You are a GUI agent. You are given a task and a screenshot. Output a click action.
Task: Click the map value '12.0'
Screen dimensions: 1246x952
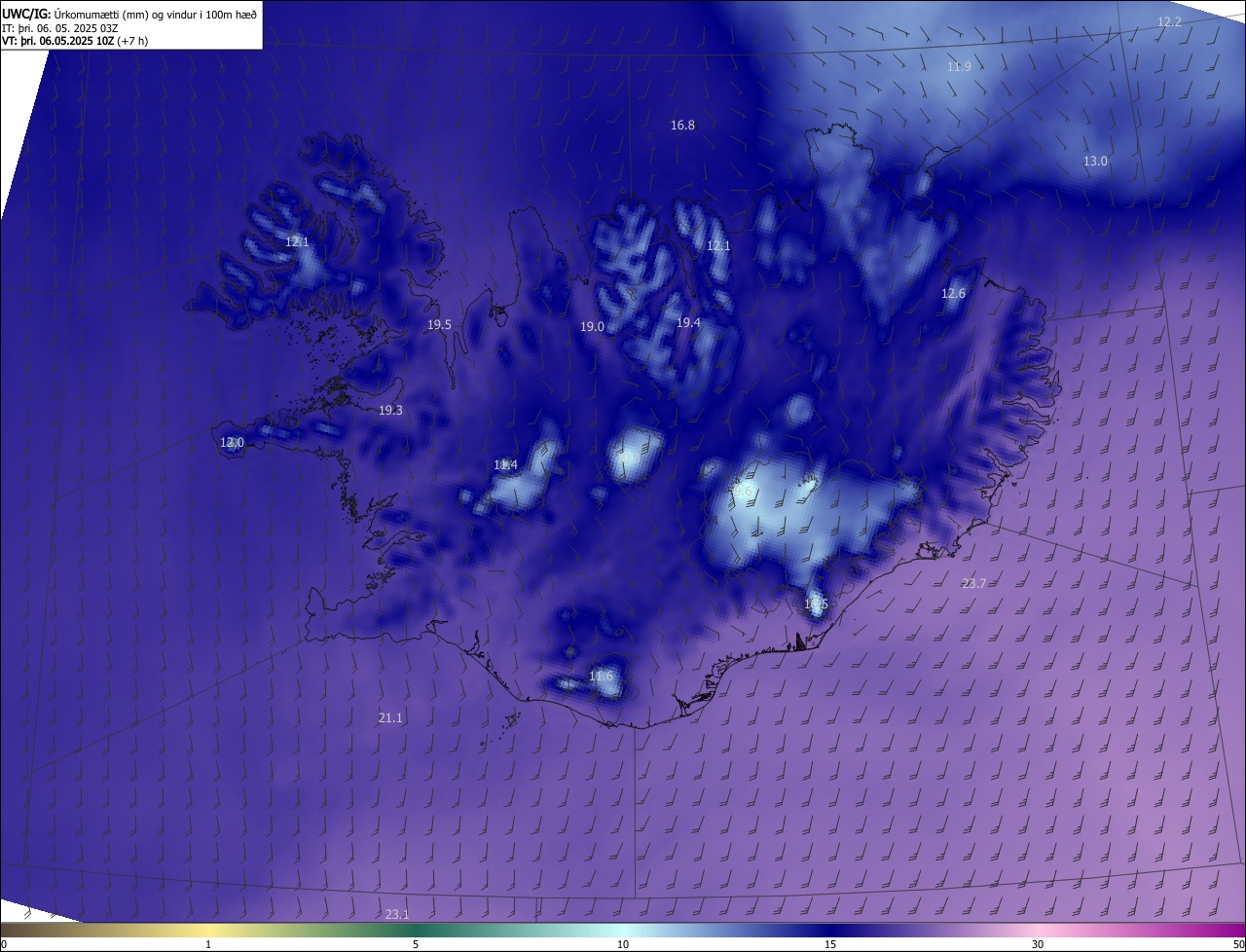point(232,442)
